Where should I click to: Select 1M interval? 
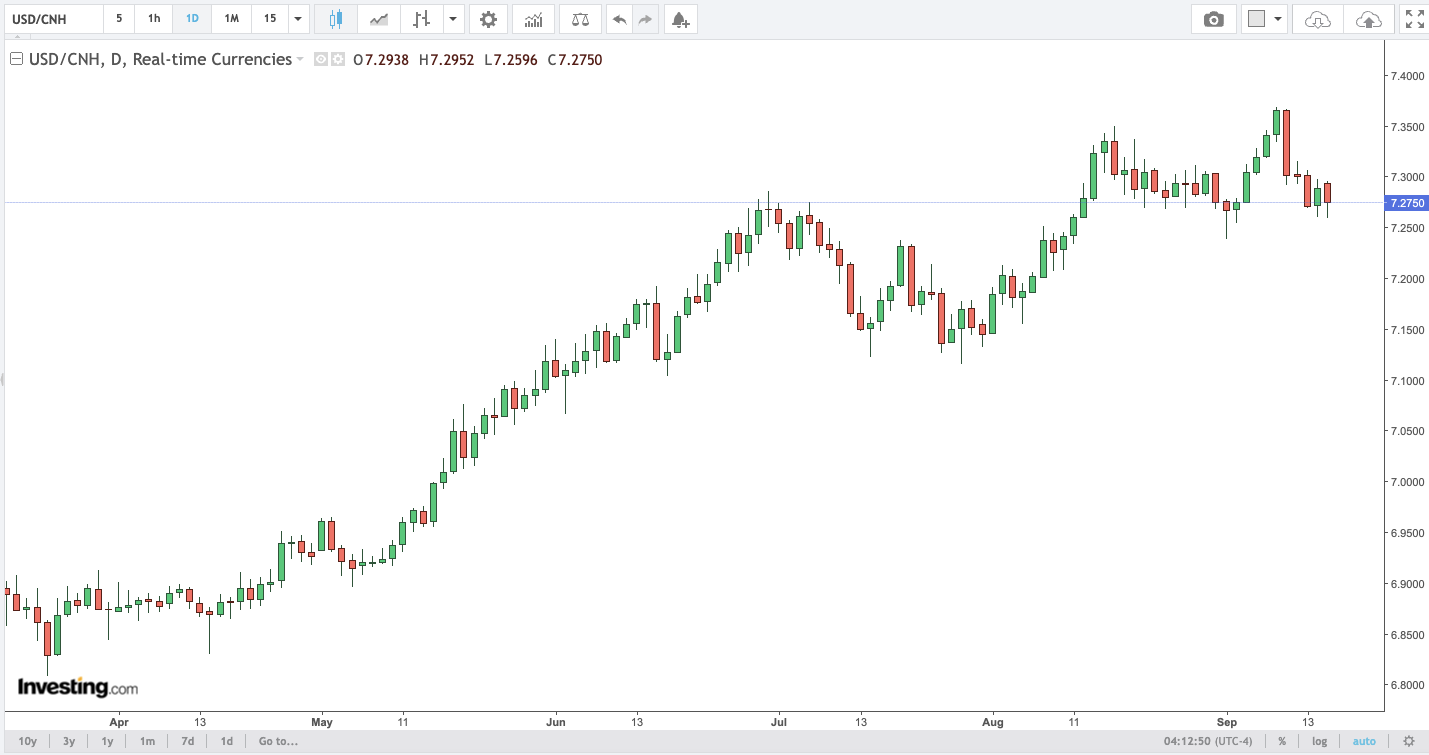point(231,19)
